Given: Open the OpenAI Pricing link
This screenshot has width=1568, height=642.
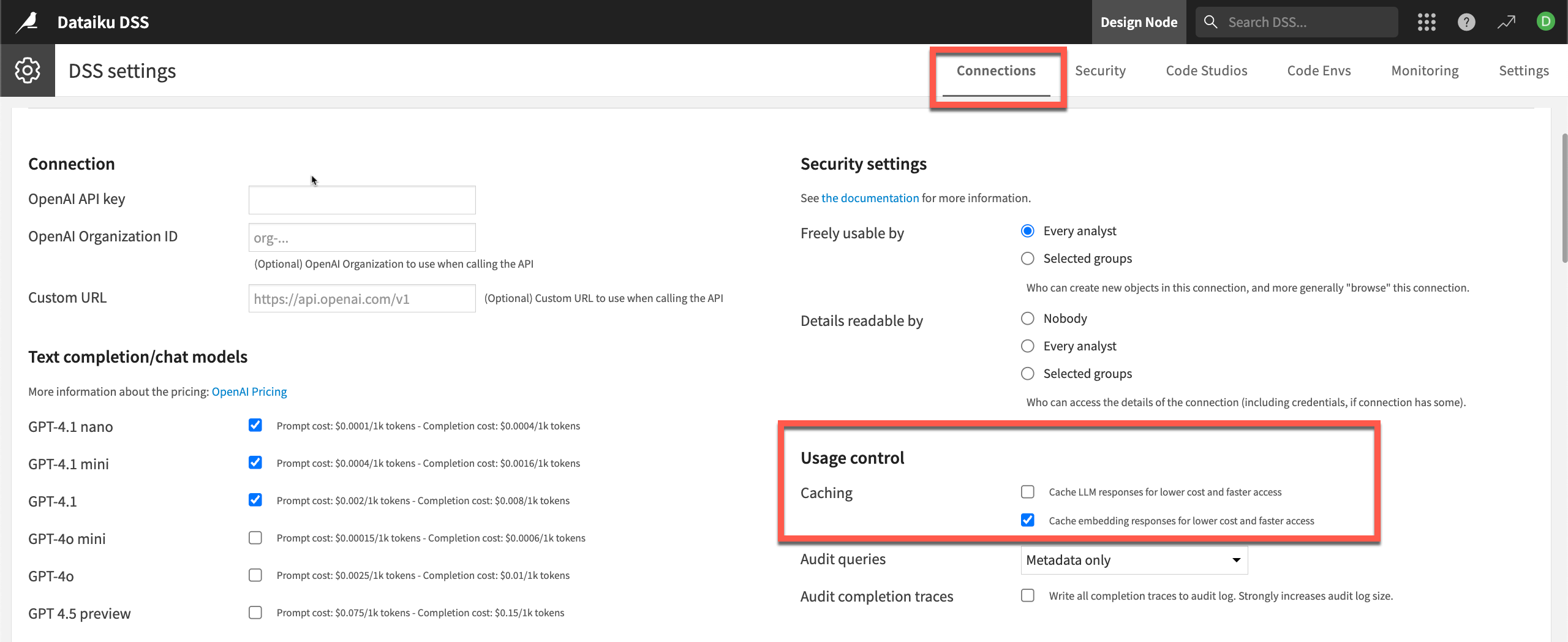Looking at the screenshot, I should coord(249,391).
